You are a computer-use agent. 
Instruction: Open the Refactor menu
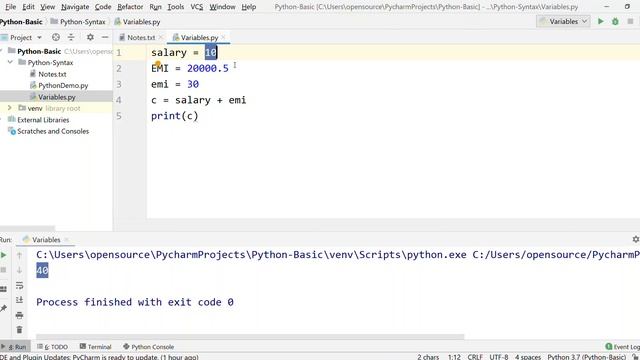pyautogui.click(x=130, y=7)
